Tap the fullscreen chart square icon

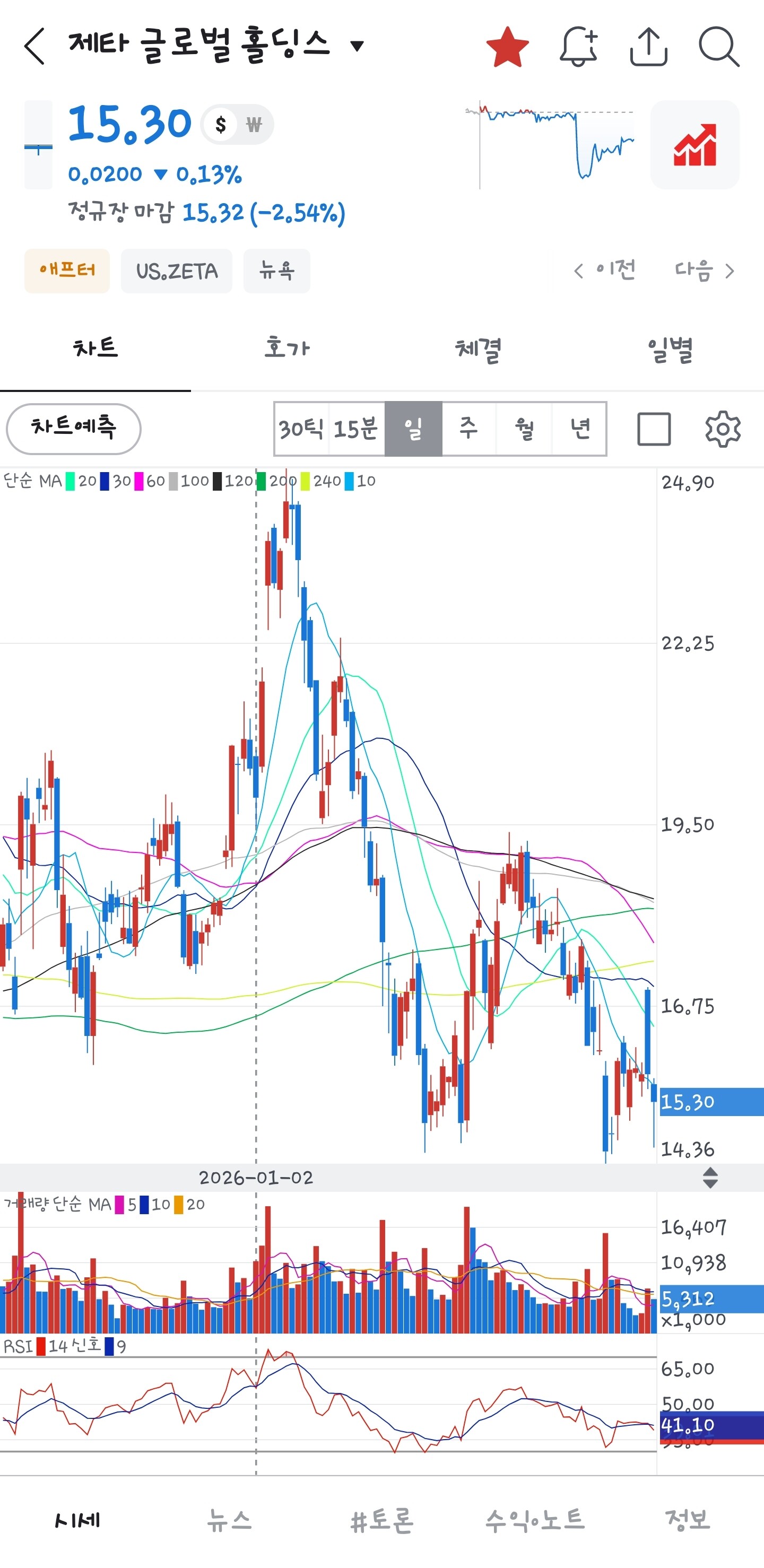[654, 429]
